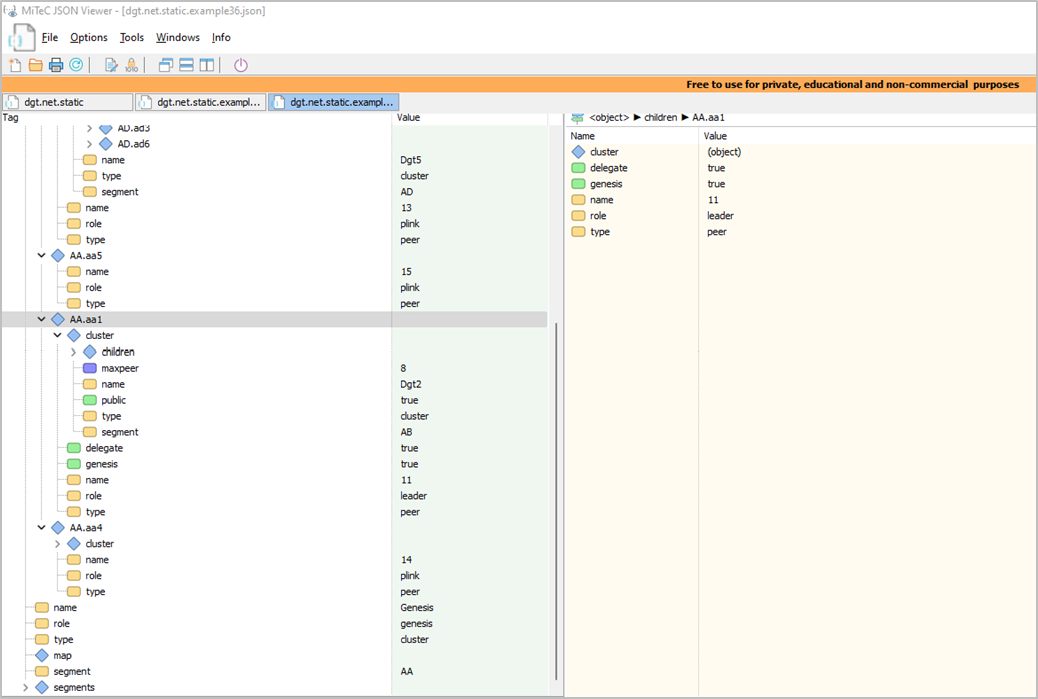
Task: Click the breadcrumb path icon before <object>
Action: pyautogui.click(x=577, y=118)
